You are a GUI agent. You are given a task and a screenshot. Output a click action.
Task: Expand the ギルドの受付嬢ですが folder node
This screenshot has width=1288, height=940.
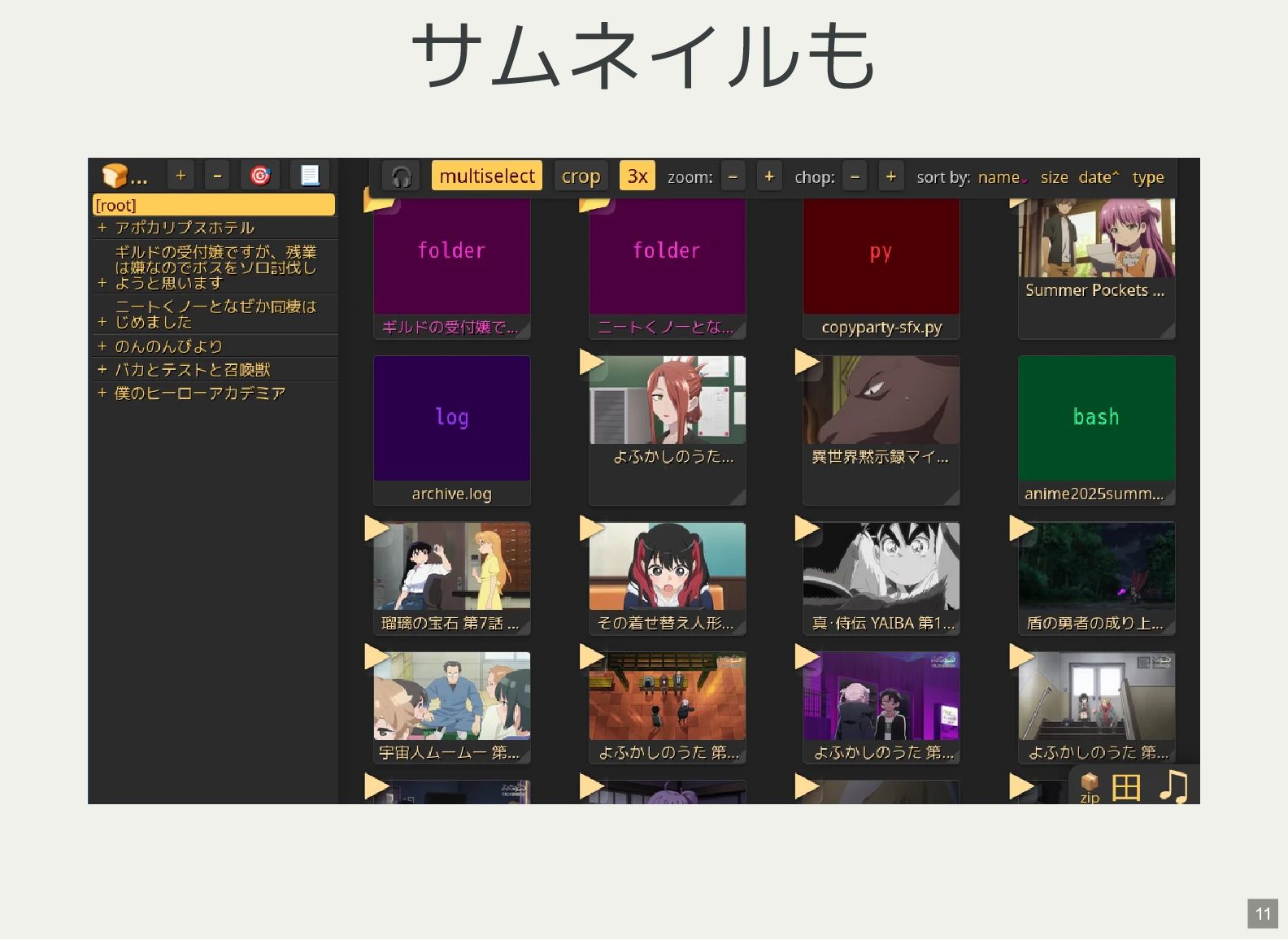point(102,283)
